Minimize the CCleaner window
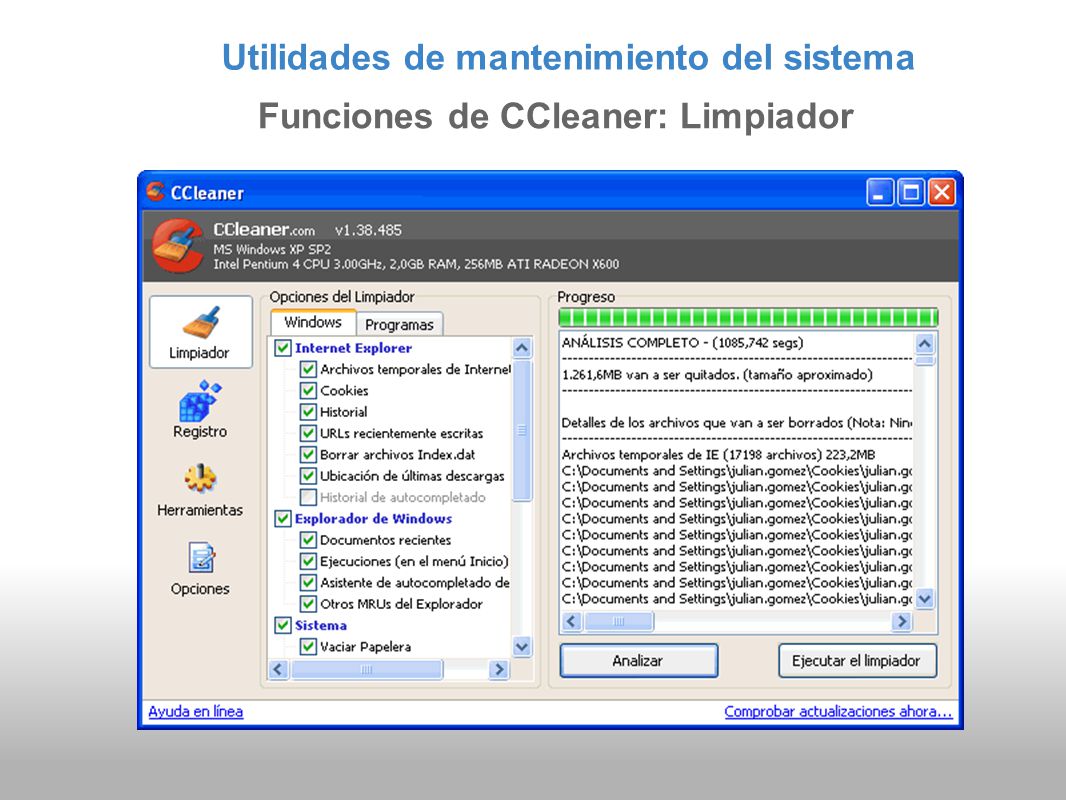Screen dimensions: 1066x800 tap(879, 192)
